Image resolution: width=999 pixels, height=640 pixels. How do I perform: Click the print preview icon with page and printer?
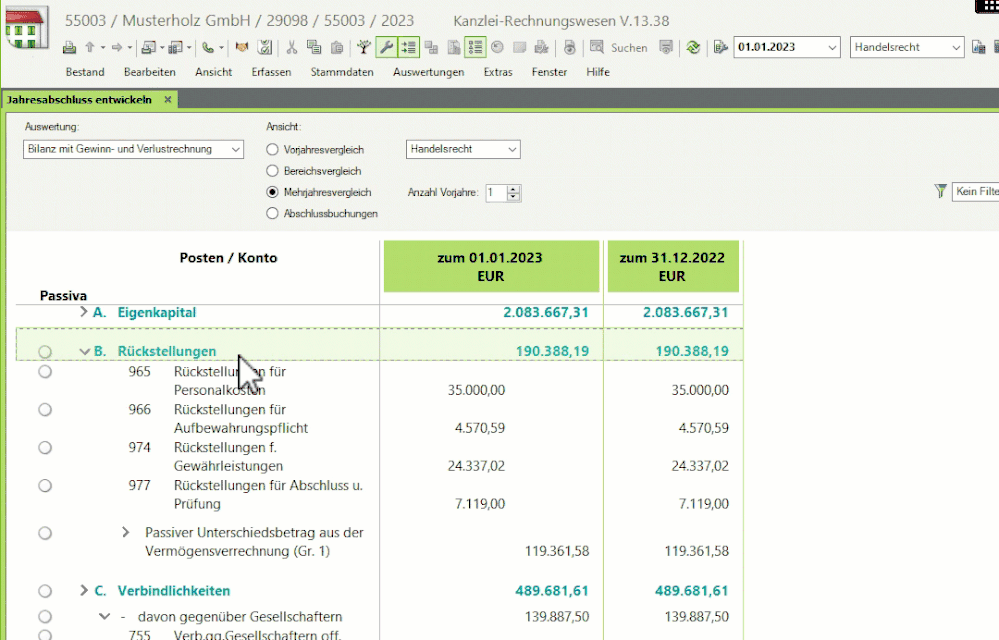pos(148,47)
